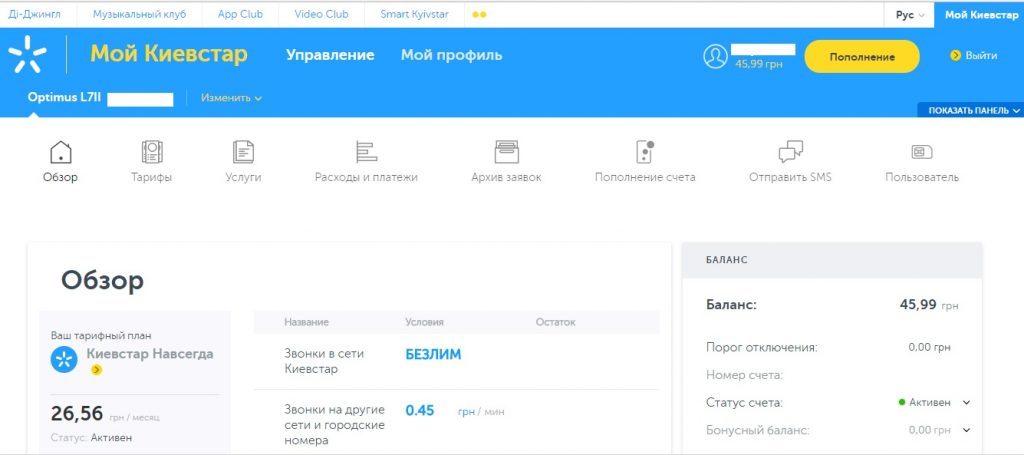Open the Тарифы icon
The image size is (1024, 455).
[x=151, y=152]
